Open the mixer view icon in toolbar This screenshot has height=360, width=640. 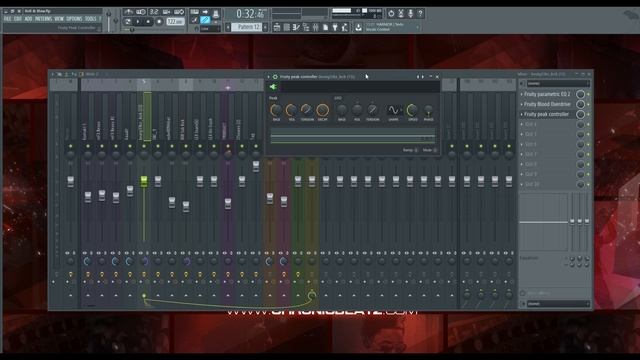[316, 27]
